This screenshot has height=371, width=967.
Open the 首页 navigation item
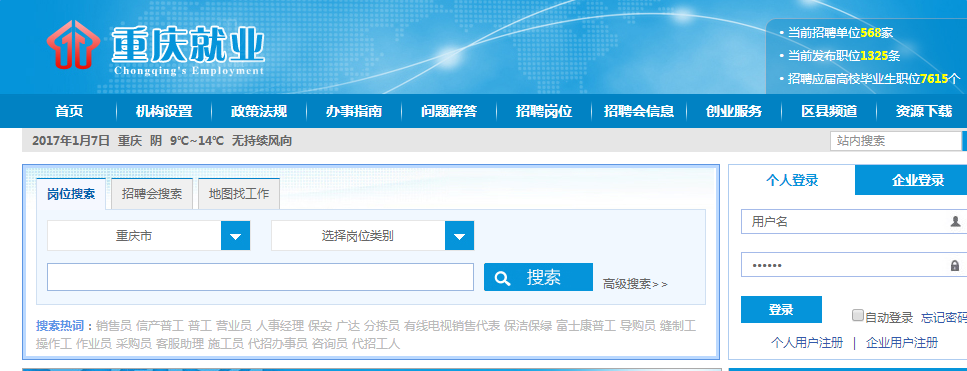tap(69, 112)
